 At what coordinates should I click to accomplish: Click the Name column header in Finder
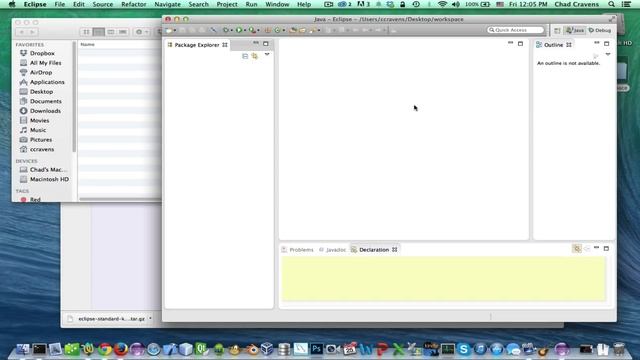[x=118, y=44]
